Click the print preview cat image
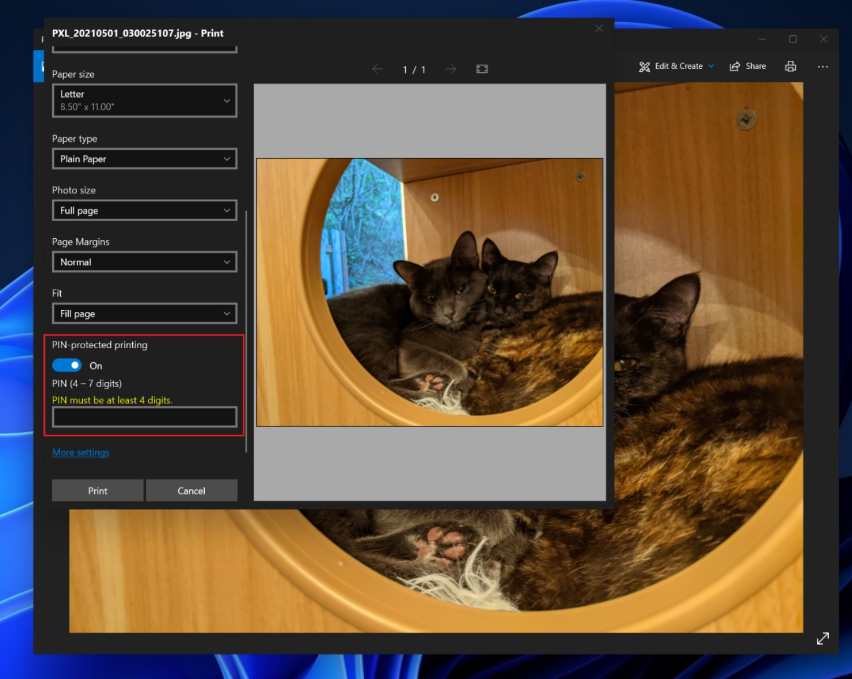This screenshot has height=679, width=852. tap(429, 292)
